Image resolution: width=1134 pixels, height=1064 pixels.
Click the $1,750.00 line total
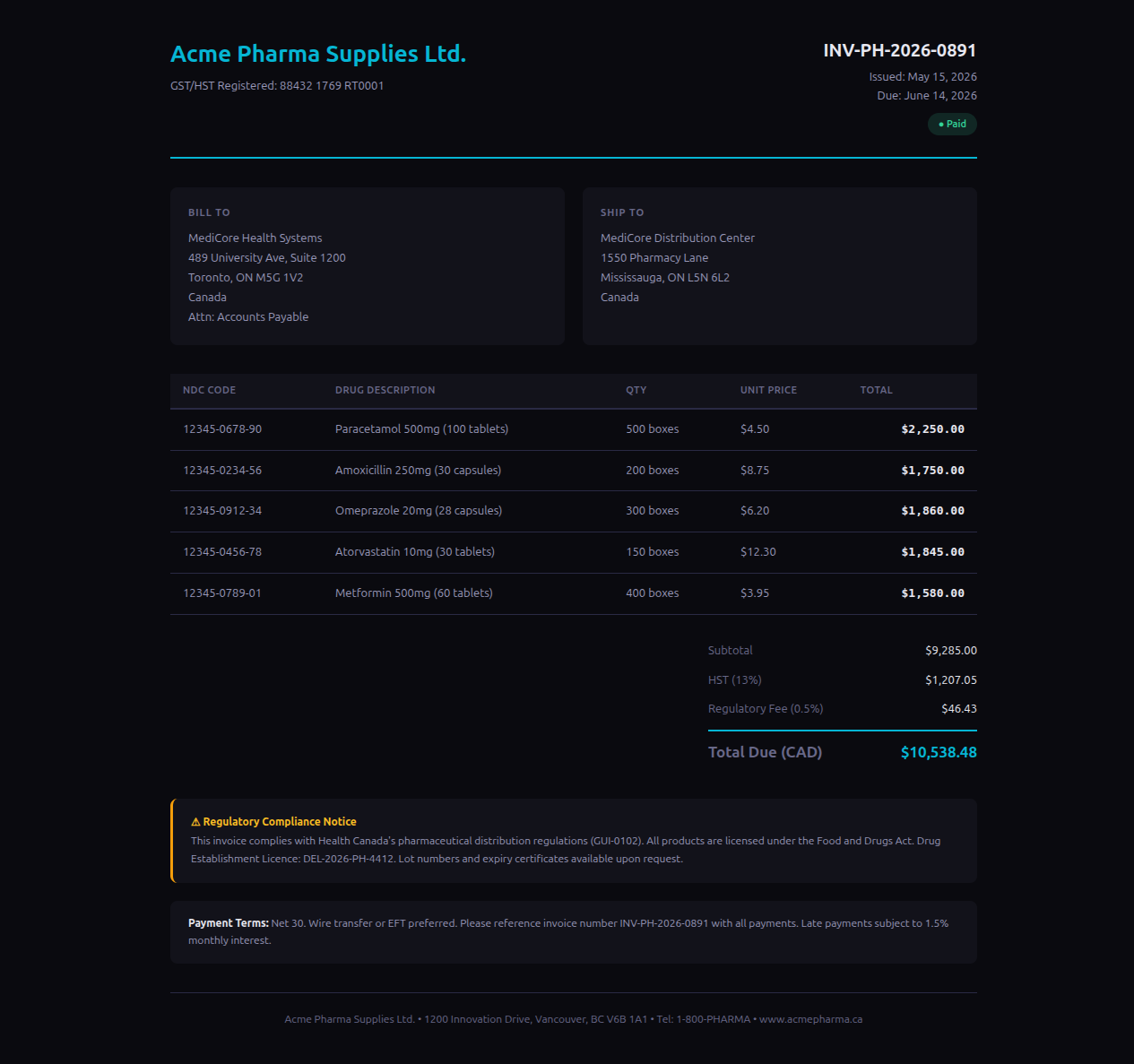pos(933,471)
